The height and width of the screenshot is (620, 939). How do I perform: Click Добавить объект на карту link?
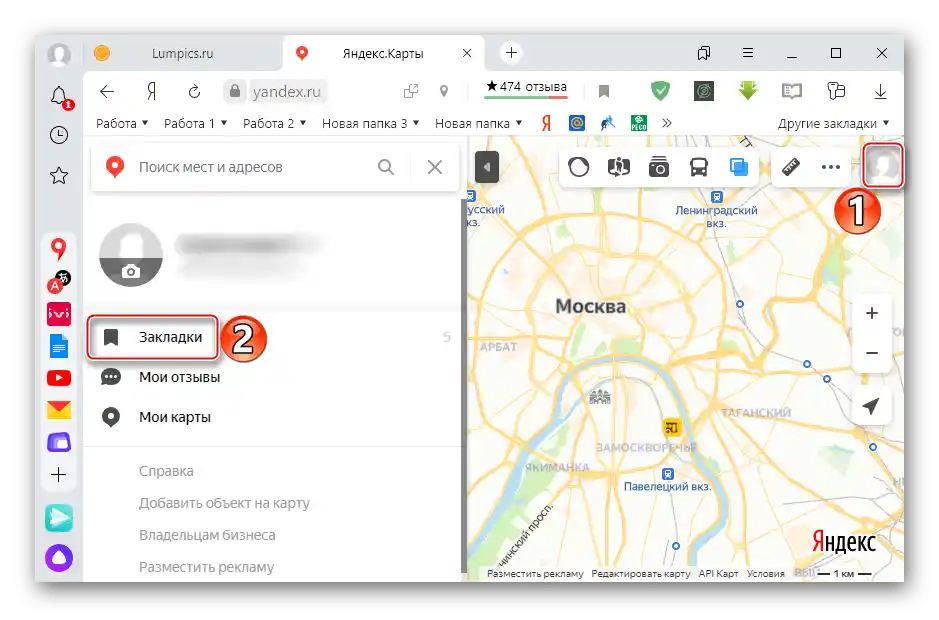click(x=224, y=503)
